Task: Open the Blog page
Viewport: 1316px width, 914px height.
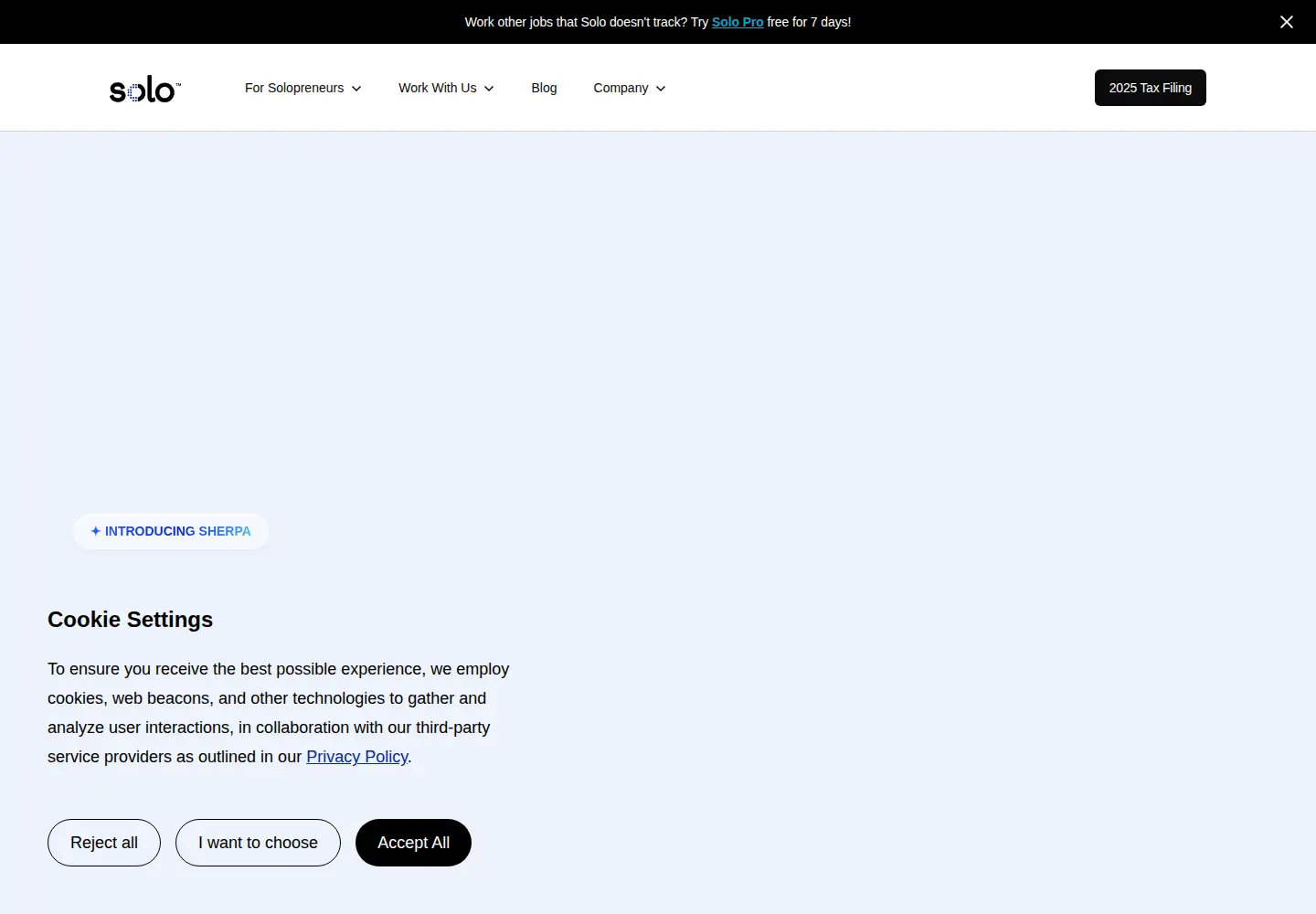Action: coord(544,88)
